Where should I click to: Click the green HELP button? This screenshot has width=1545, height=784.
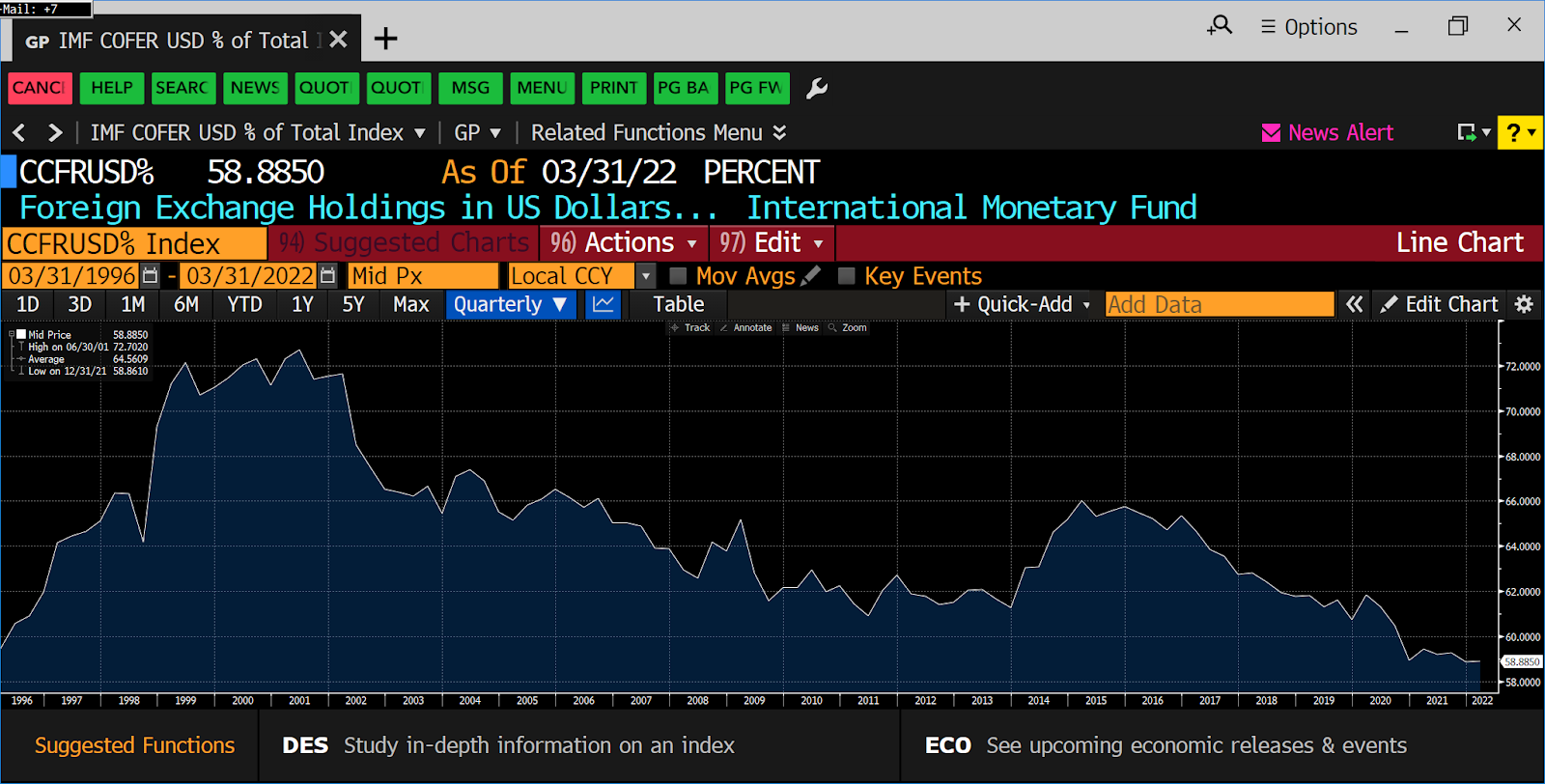coord(112,88)
